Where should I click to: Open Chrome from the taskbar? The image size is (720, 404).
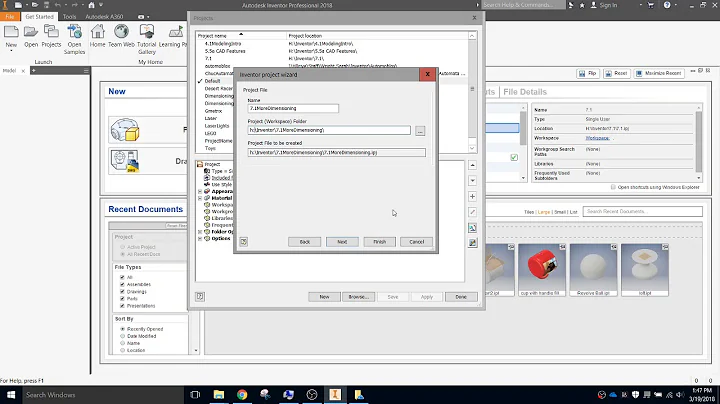click(x=242, y=394)
